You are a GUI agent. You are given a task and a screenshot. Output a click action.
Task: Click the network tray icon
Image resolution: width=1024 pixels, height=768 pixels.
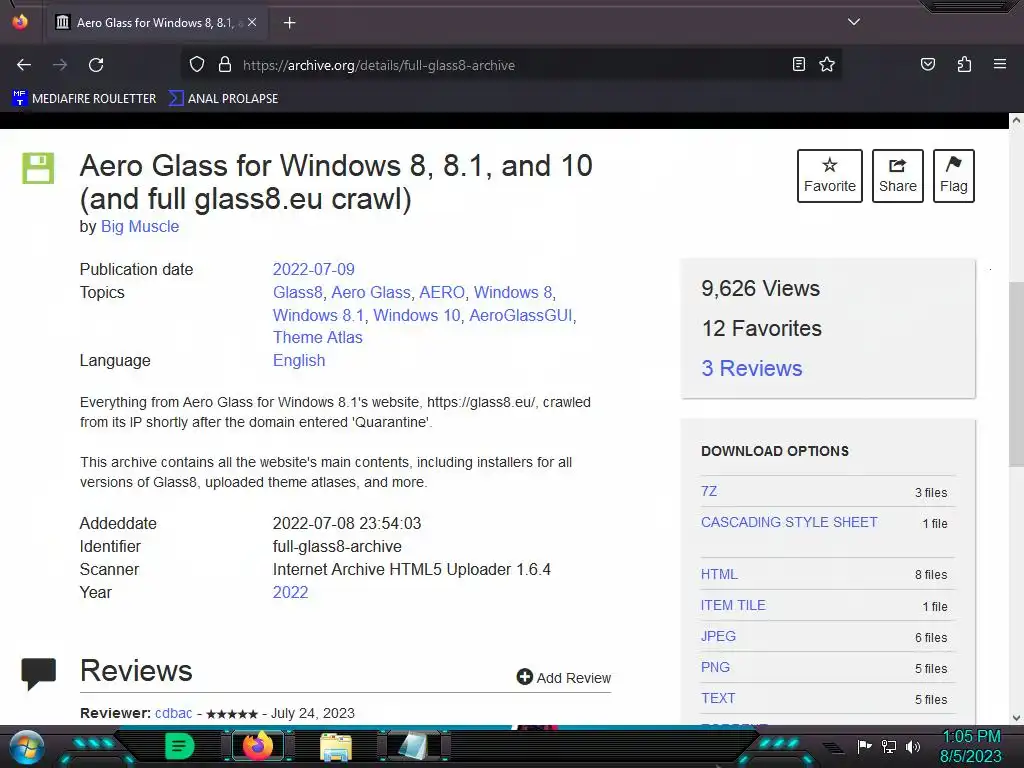[889, 746]
